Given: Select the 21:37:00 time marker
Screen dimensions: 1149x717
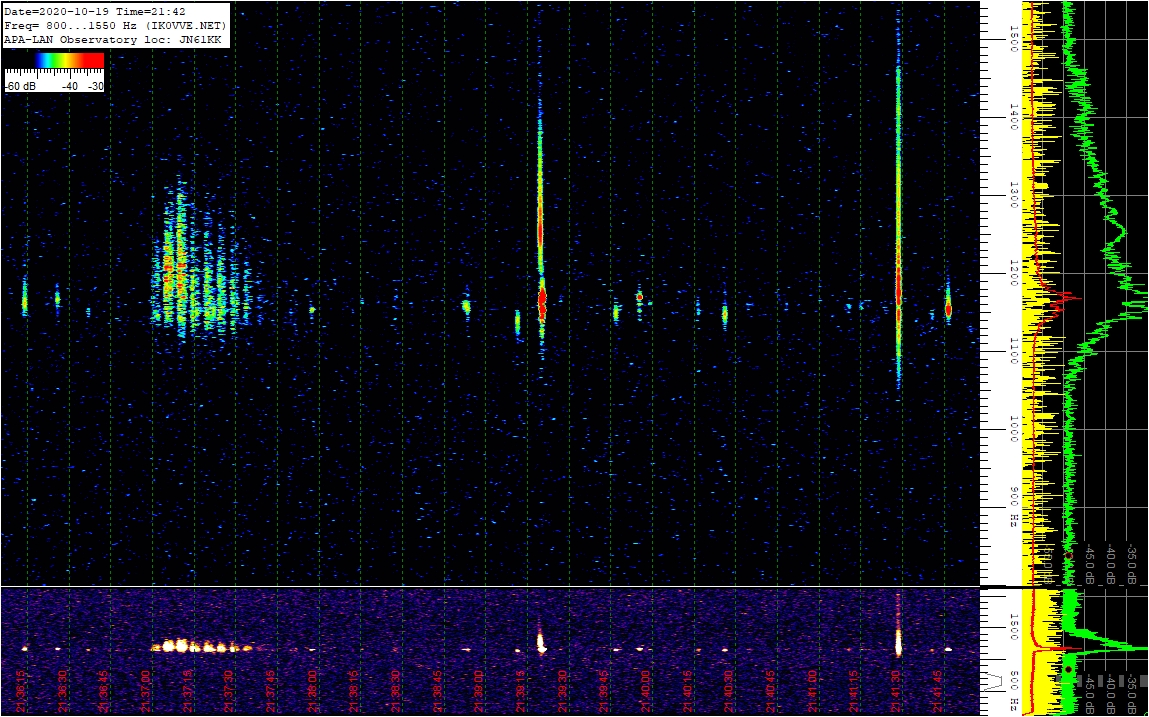Looking at the screenshot, I should pyautogui.click(x=144, y=689).
